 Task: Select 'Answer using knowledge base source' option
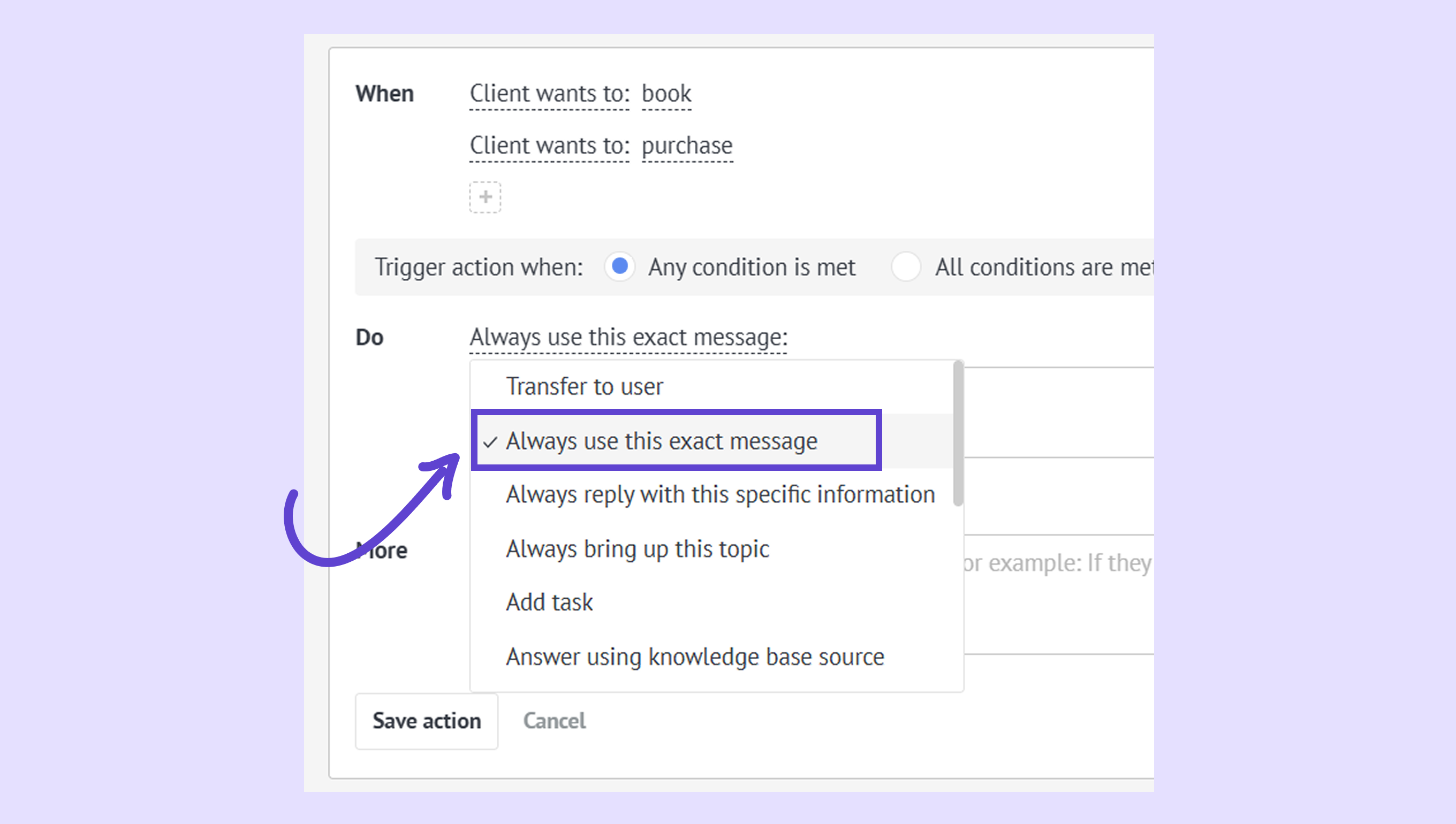(x=695, y=657)
